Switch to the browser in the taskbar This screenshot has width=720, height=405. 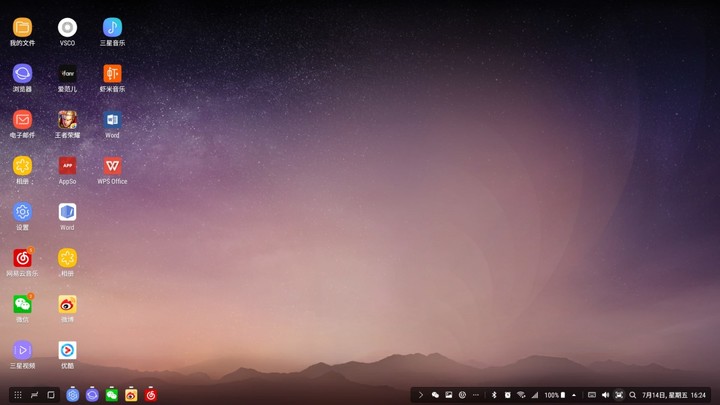[x=92, y=395]
